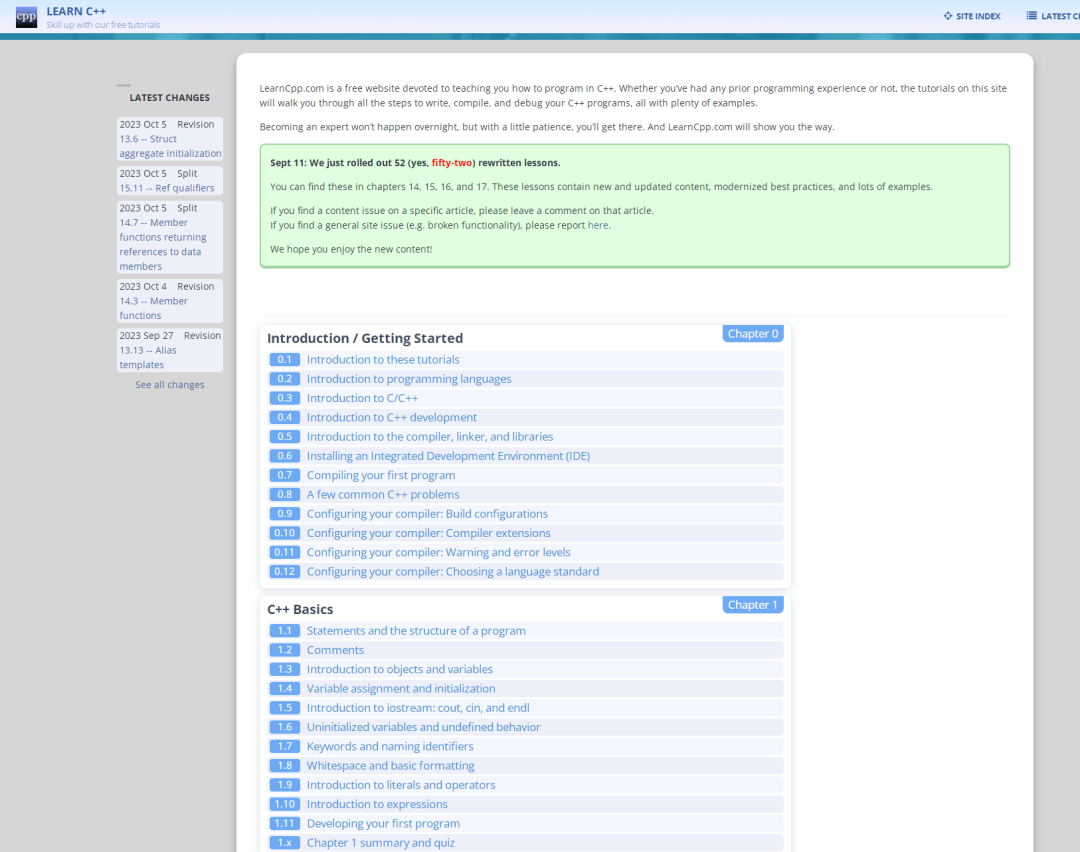Open Introduction to iostream lesson
The width and height of the screenshot is (1080, 852).
tap(418, 708)
